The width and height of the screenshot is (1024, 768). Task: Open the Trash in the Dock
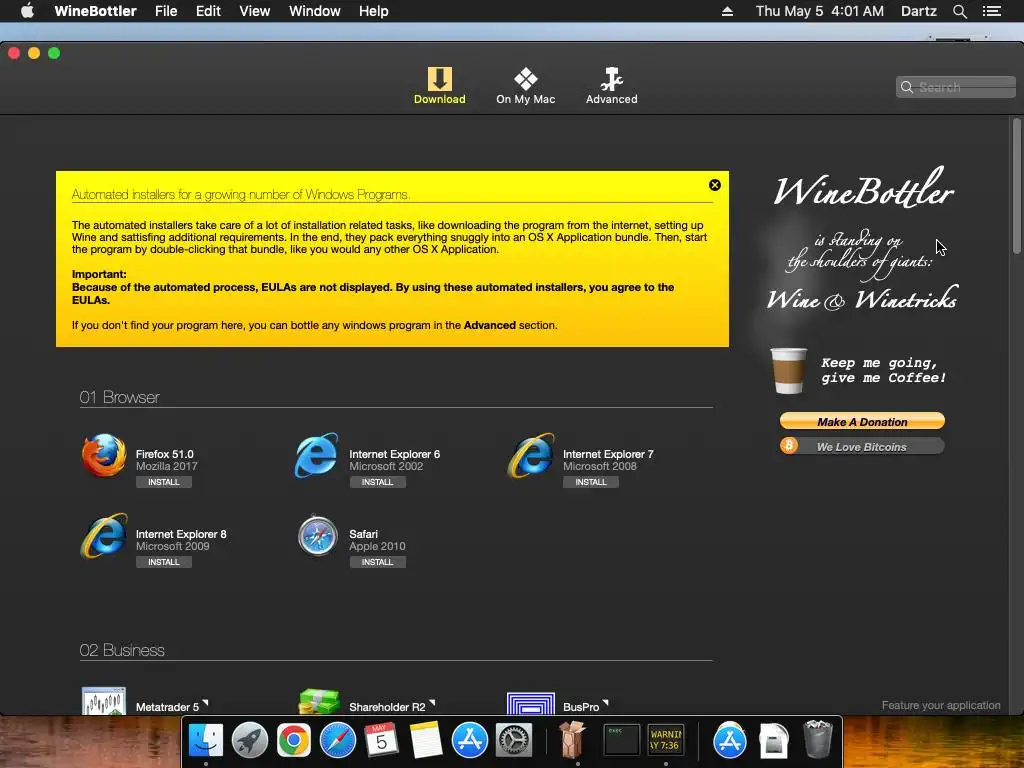point(818,739)
